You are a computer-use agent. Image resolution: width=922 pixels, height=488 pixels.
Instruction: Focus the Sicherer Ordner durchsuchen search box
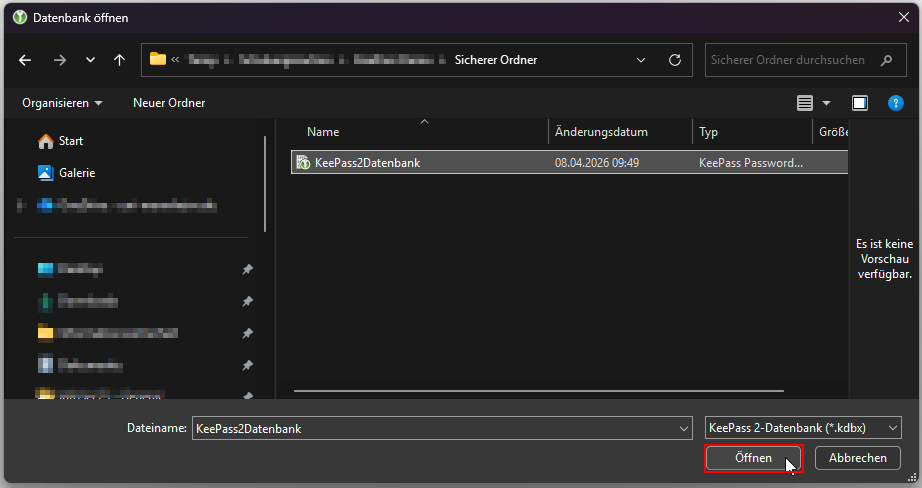click(806, 60)
